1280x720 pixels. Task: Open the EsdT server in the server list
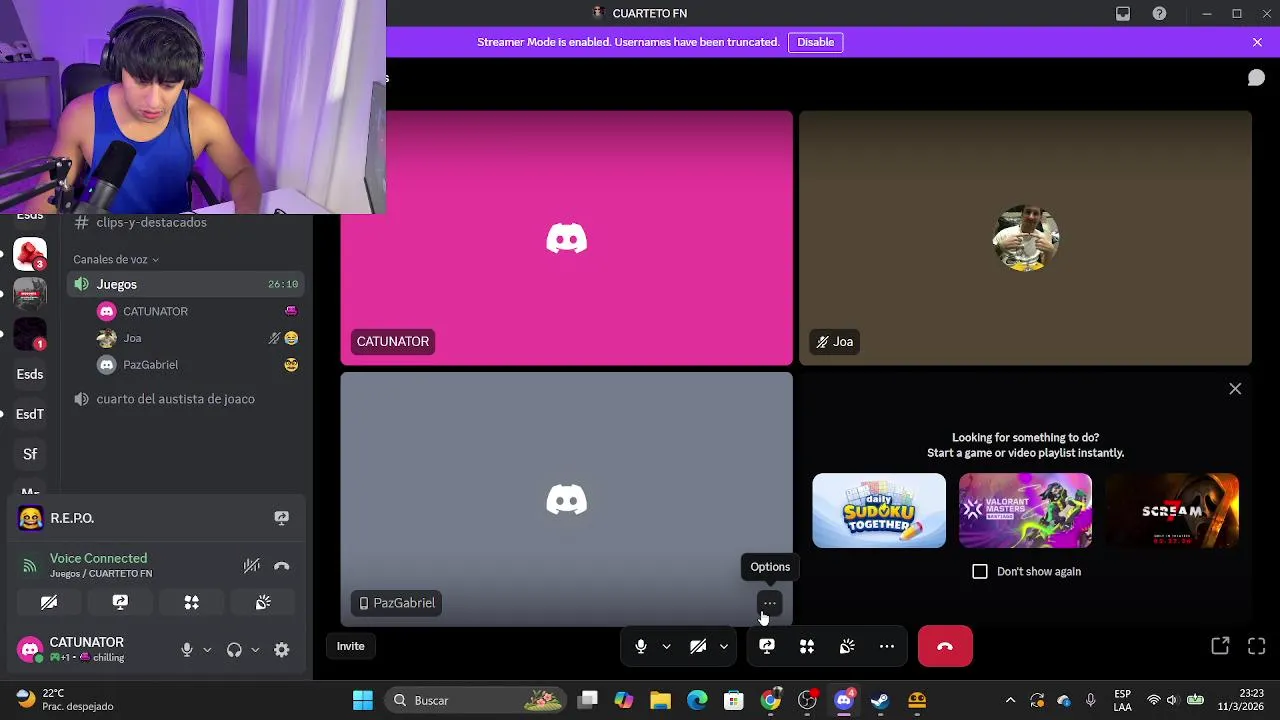(x=30, y=414)
